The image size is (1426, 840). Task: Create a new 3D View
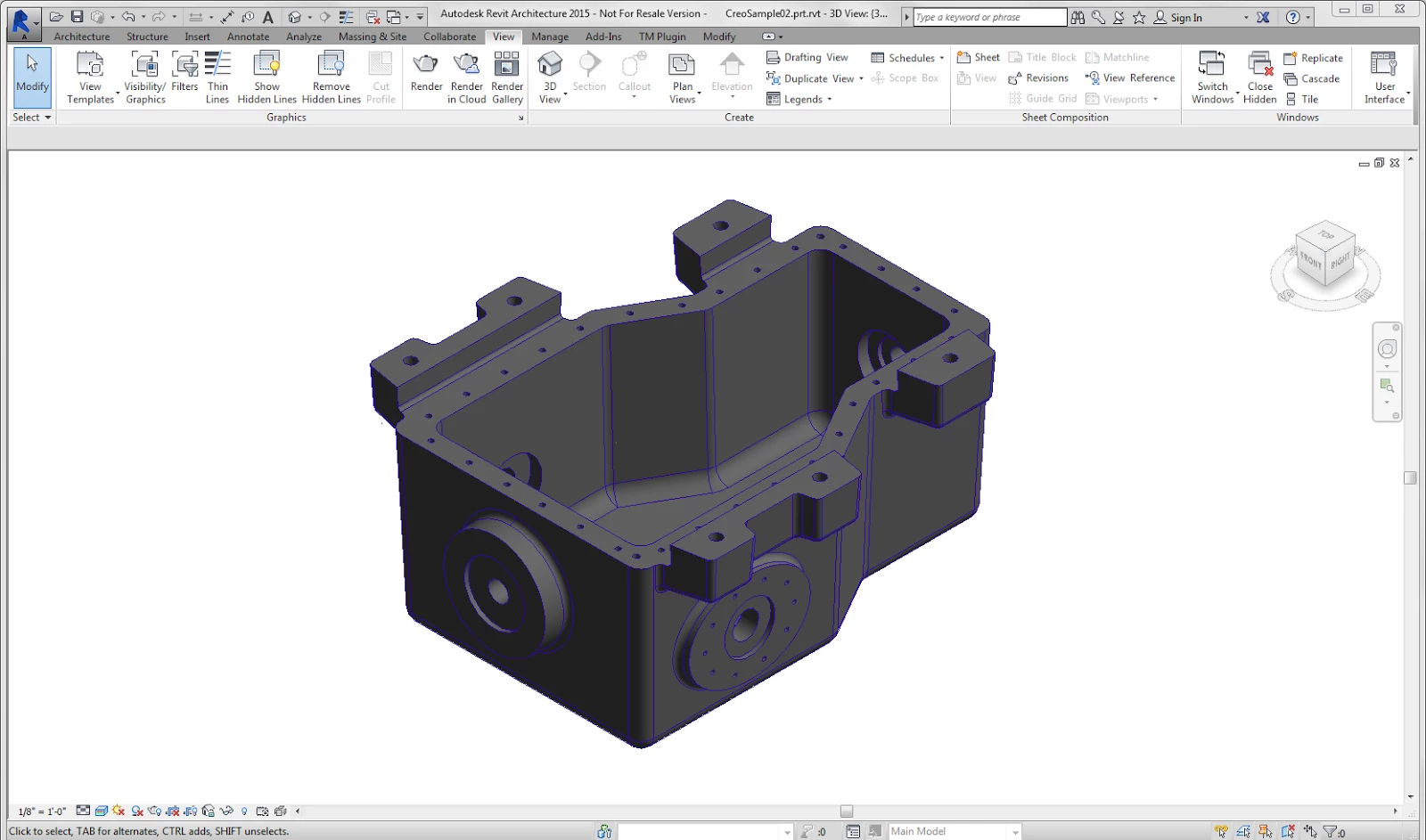pos(551,77)
